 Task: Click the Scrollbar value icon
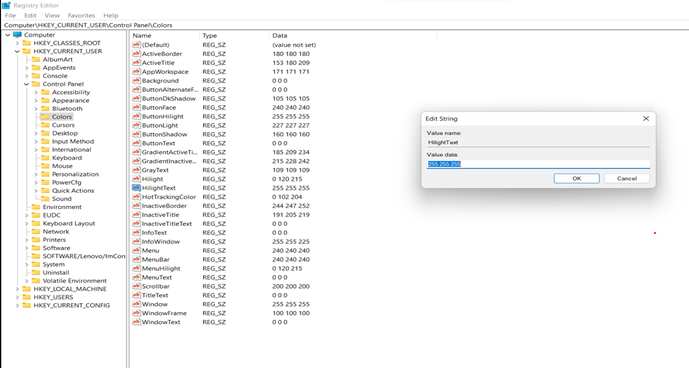[136, 286]
